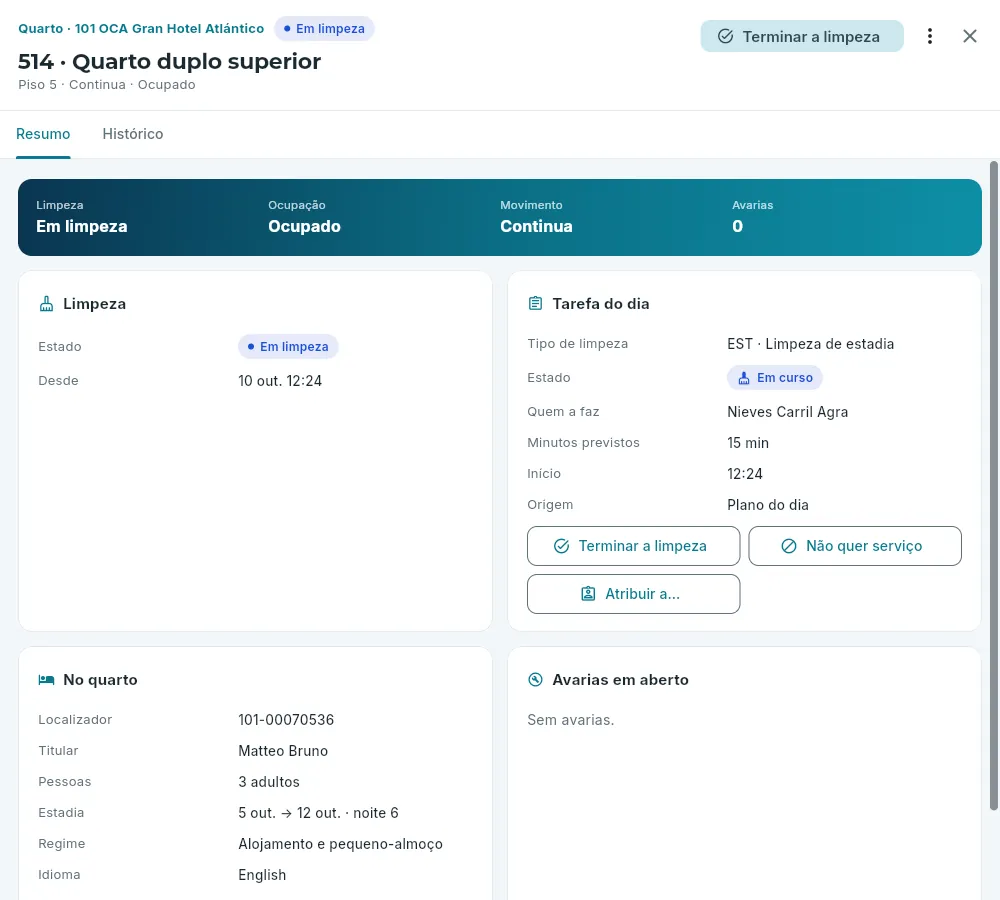Viewport: 1000px width, 900px height.
Task: Click the Continua value in the banner
Action: [x=536, y=226]
